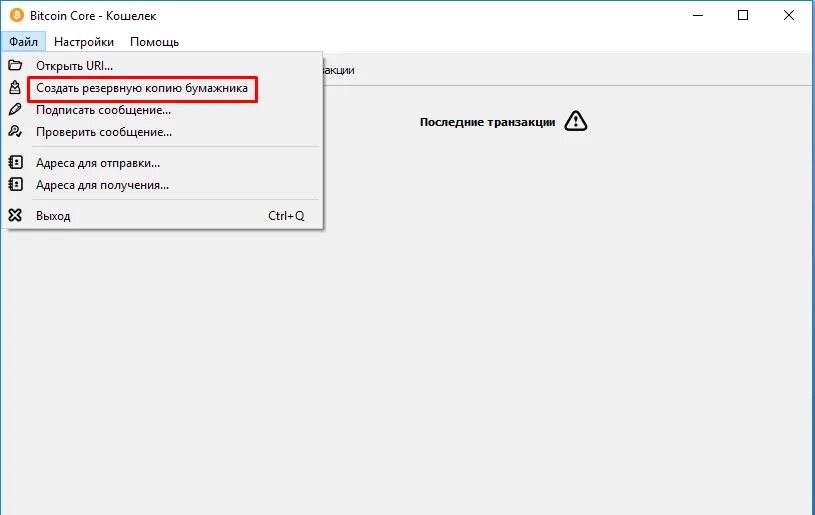
Task: Click the backup icon beside Создать резервную копию
Action: [15, 87]
